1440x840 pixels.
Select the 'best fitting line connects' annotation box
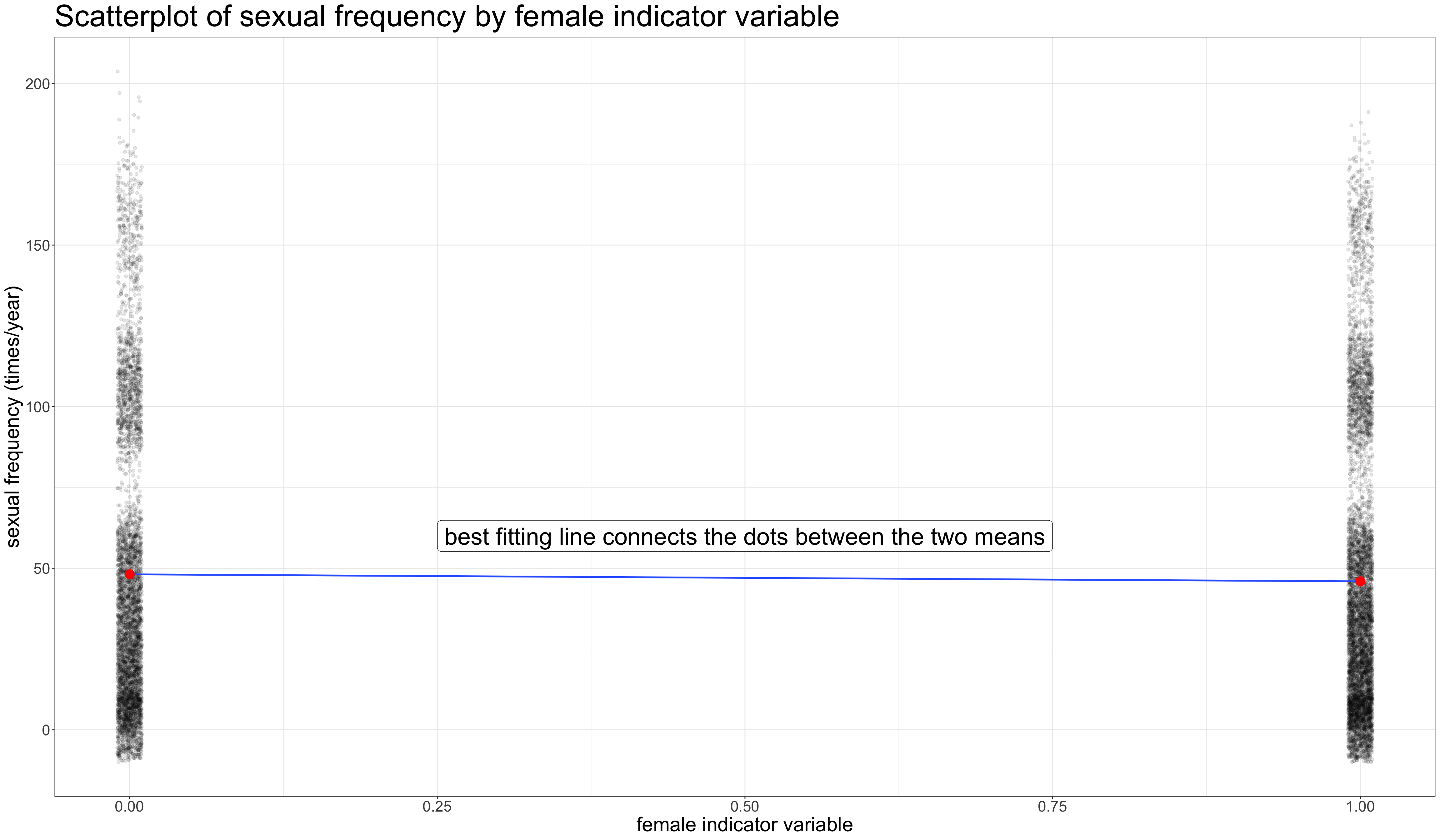coord(744,537)
